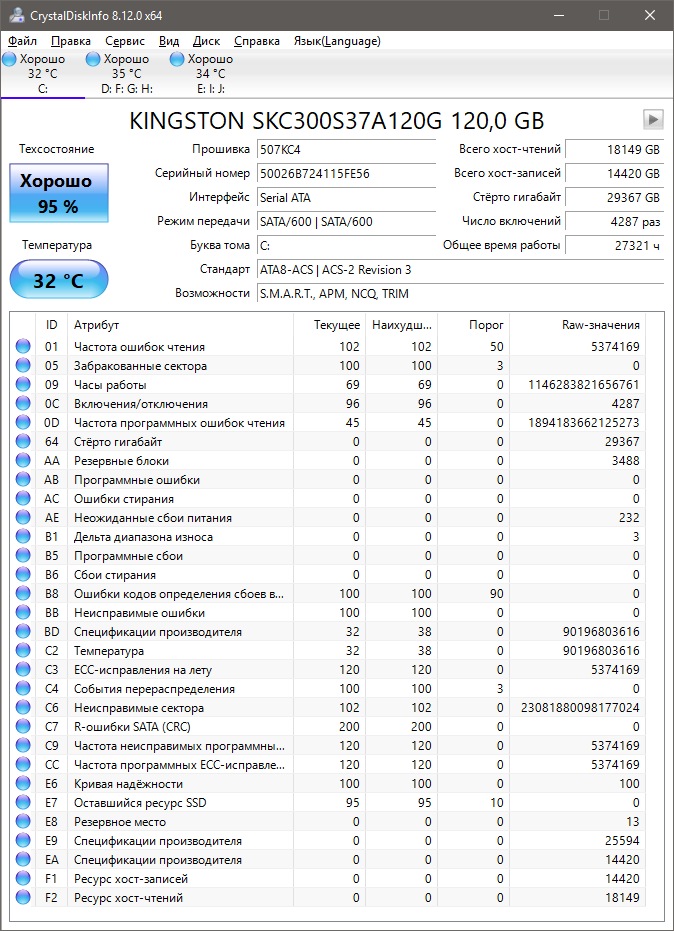The image size is (674, 931).
Task: Click the serial number field 50026B724115FE56
Action: pyautogui.click(x=346, y=173)
